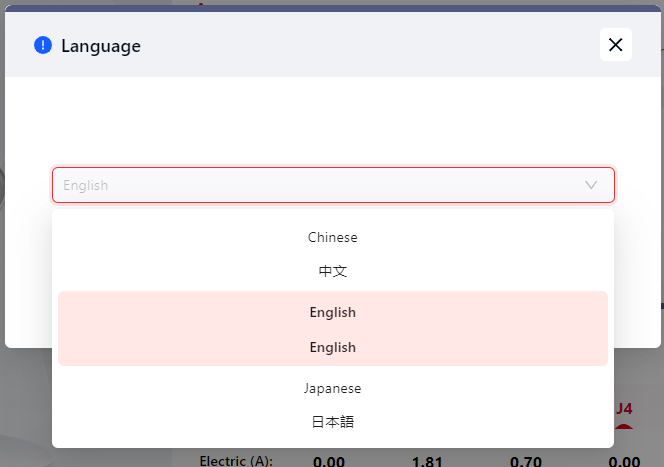Click the blue info icon beside Language
Viewport: 664px width, 467px height.
click(42, 45)
